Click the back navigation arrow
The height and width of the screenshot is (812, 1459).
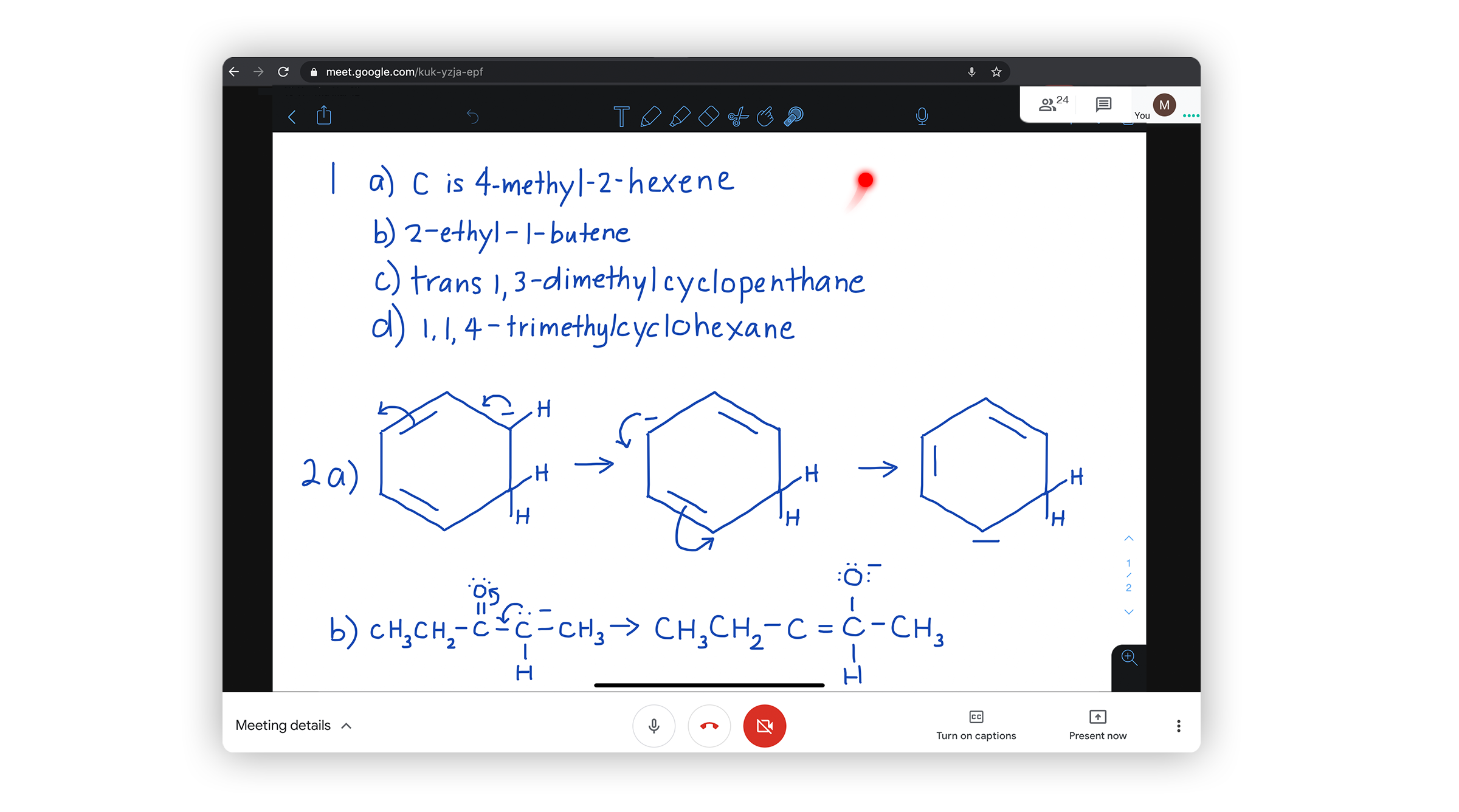click(233, 70)
